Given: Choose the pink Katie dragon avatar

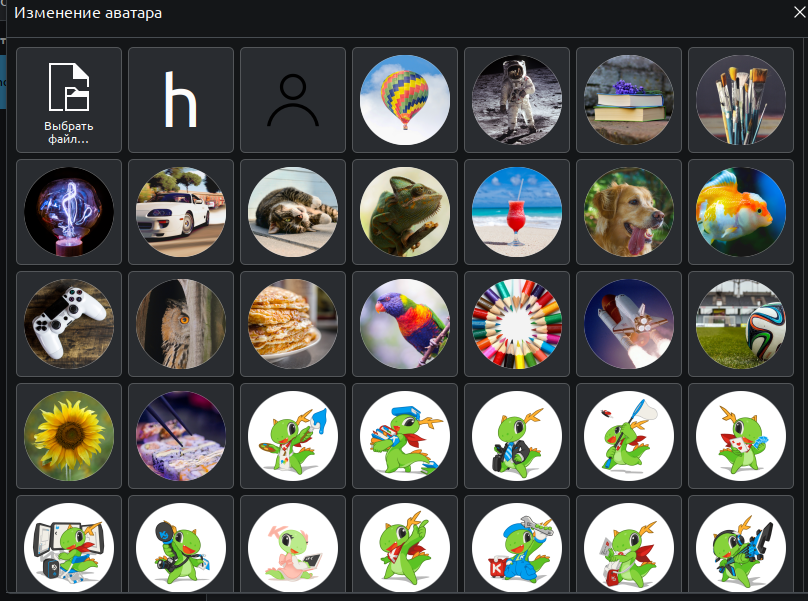Looking at the screenshot, I should coord(293,545).
